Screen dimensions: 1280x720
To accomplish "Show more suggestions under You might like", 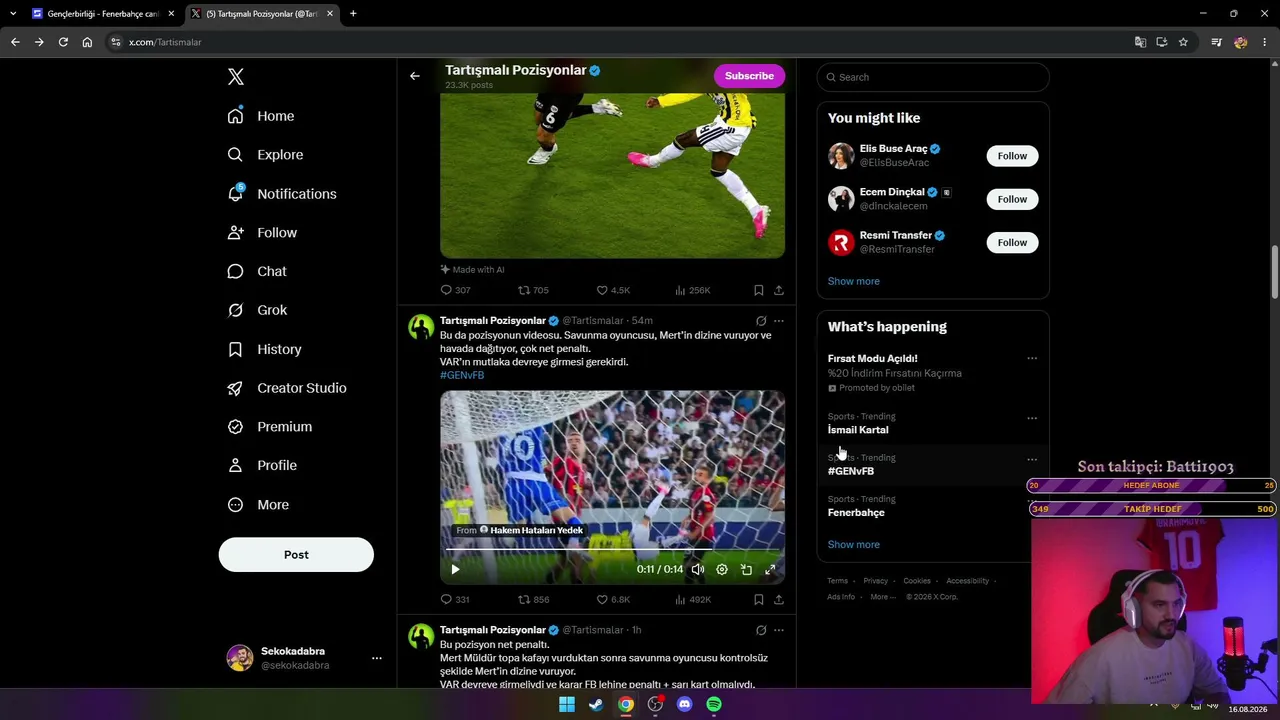I will (x=854, y=281).
